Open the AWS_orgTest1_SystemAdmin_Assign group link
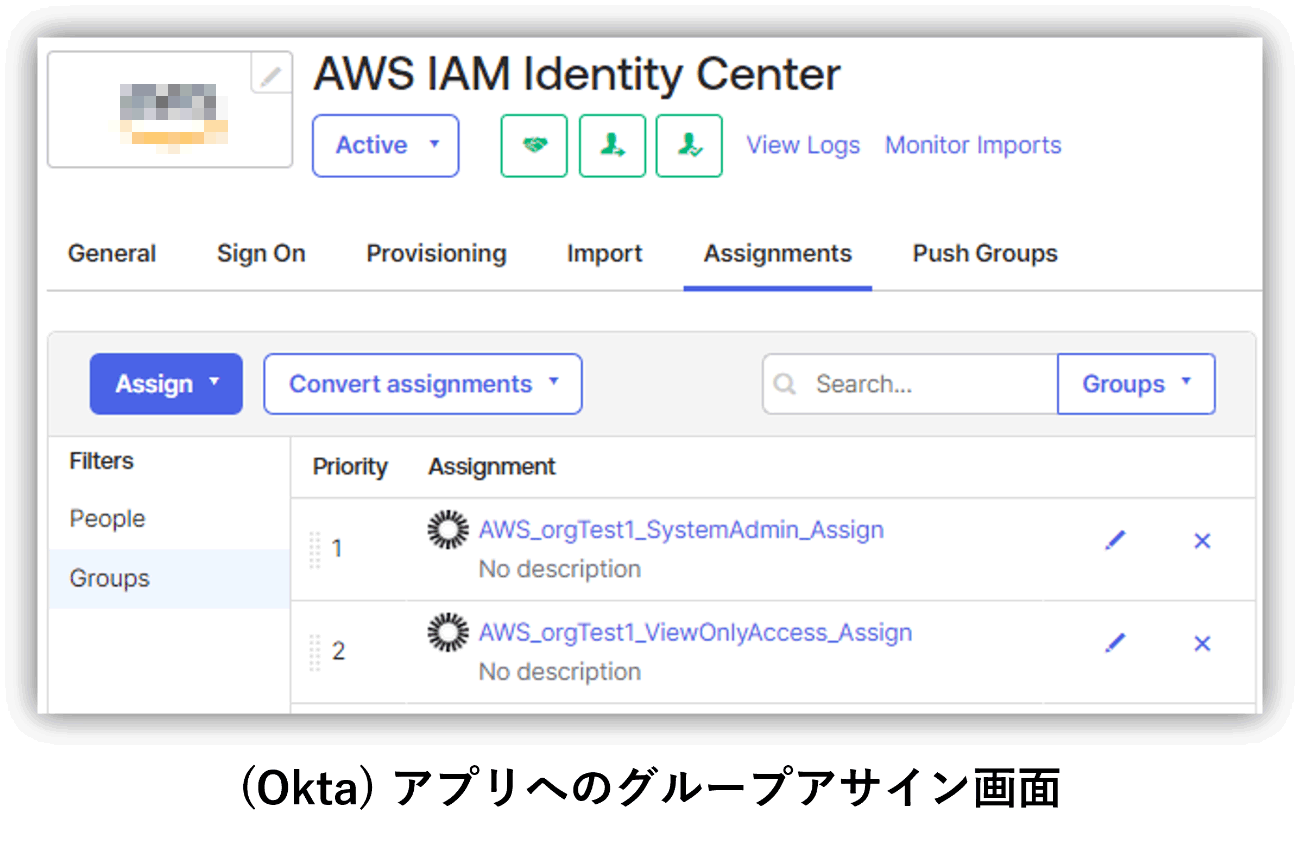Image resolution: width=1300 pixels, height=844 pixels. 681,530
